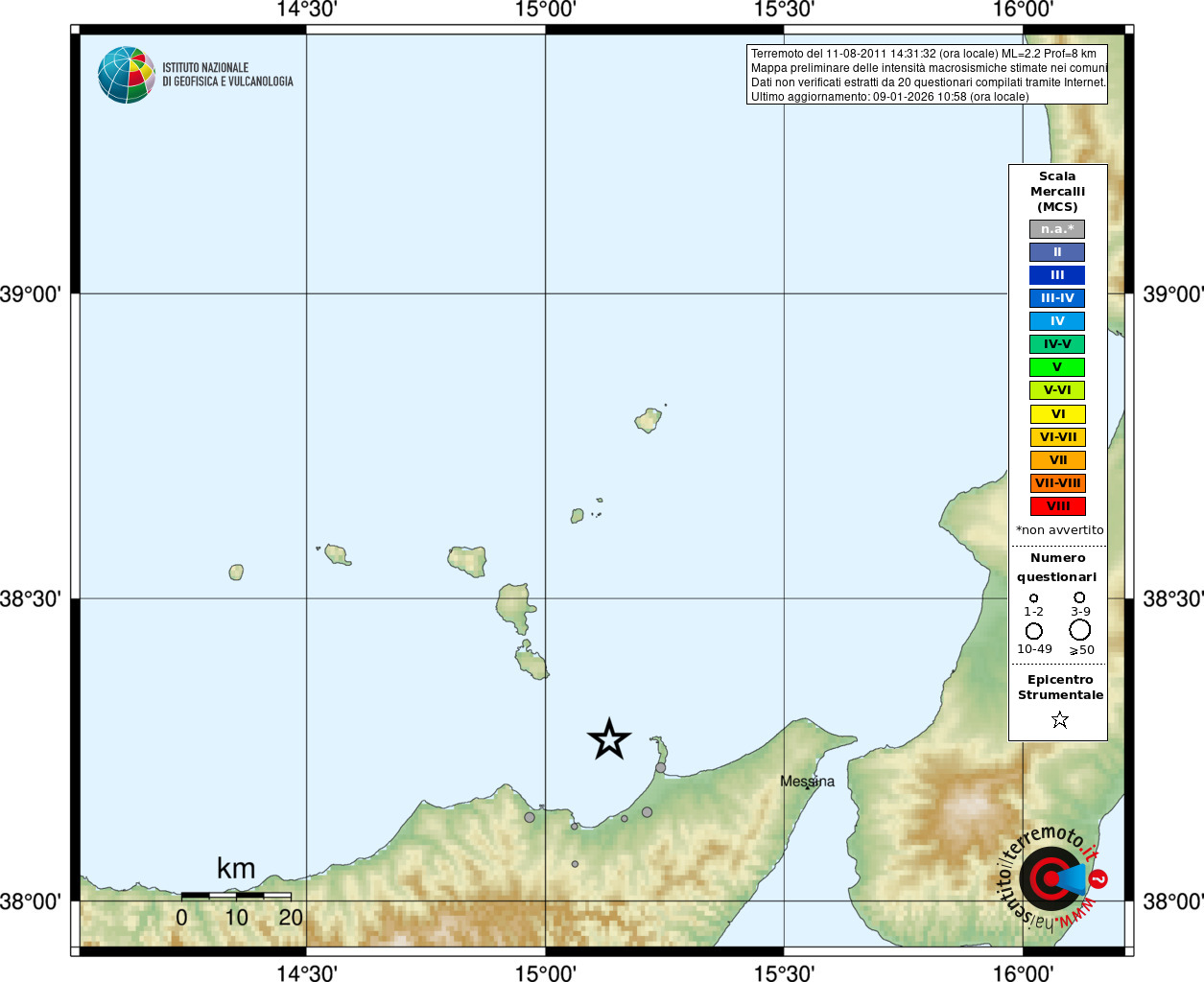Click the black-and-white km scale bar

coord(236,896)
